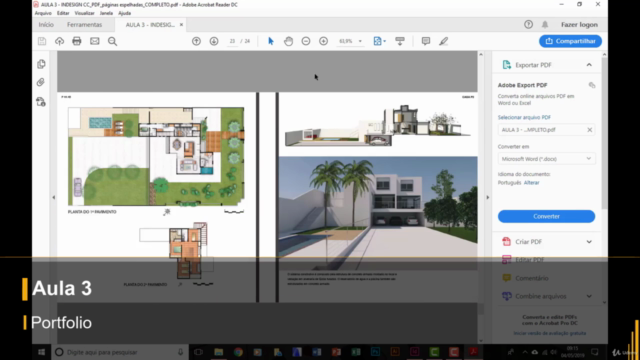Open Editar menu
Image resolution: width=640 pixels, height=360 pixels.
point(63,13)
